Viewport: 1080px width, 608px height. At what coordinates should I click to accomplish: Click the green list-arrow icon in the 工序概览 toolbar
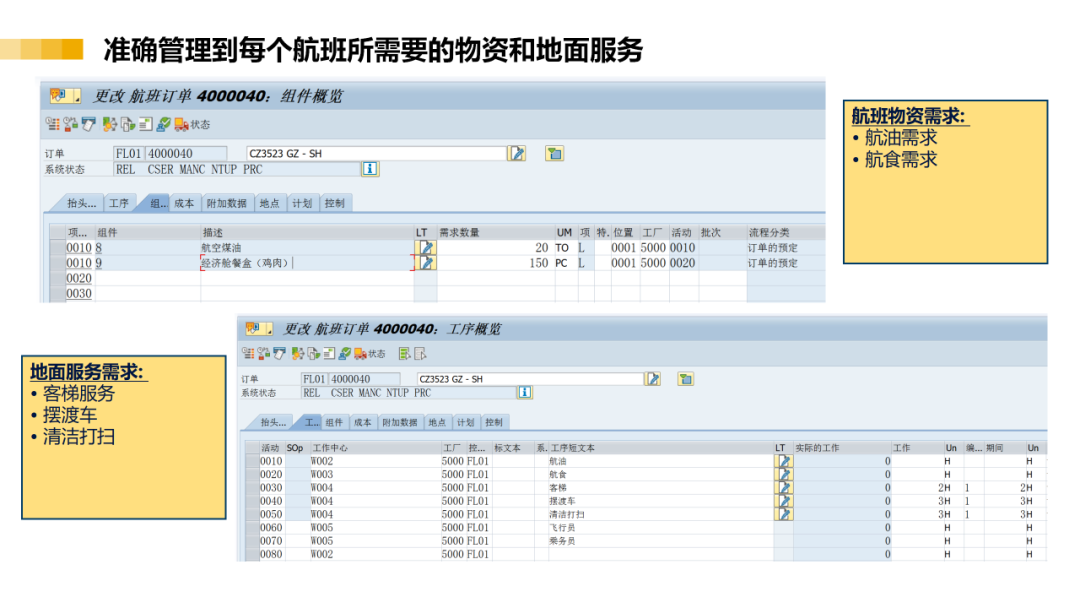(405, 353)
